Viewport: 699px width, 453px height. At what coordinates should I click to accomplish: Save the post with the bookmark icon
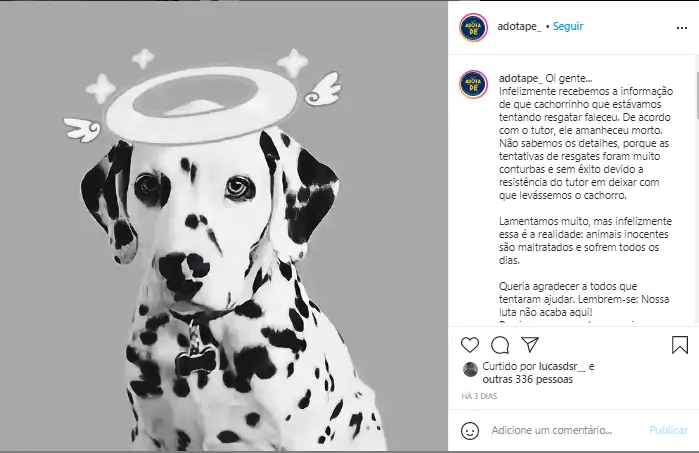click(680, 345)
